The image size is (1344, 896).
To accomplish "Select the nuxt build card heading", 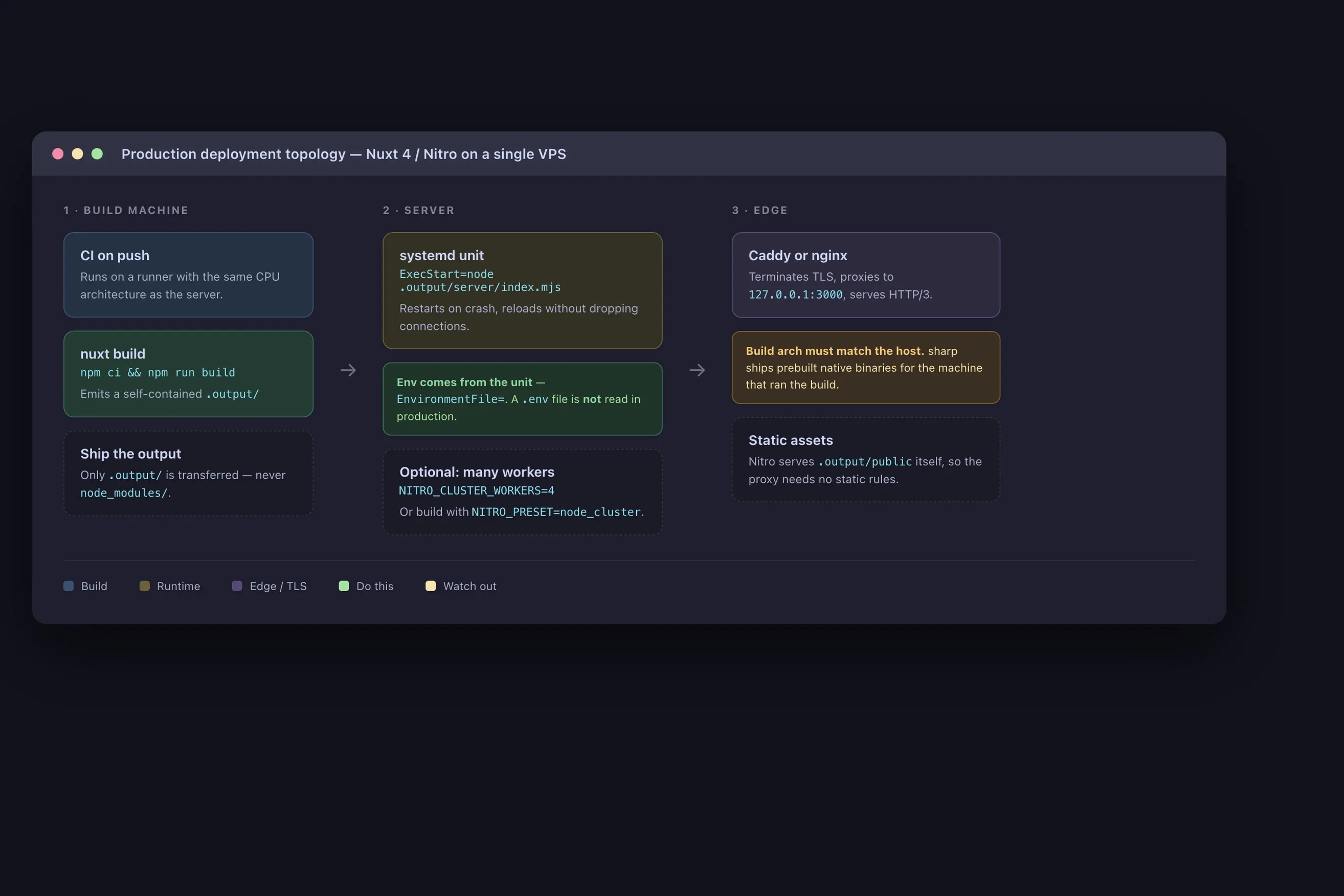I will point(113,354).
